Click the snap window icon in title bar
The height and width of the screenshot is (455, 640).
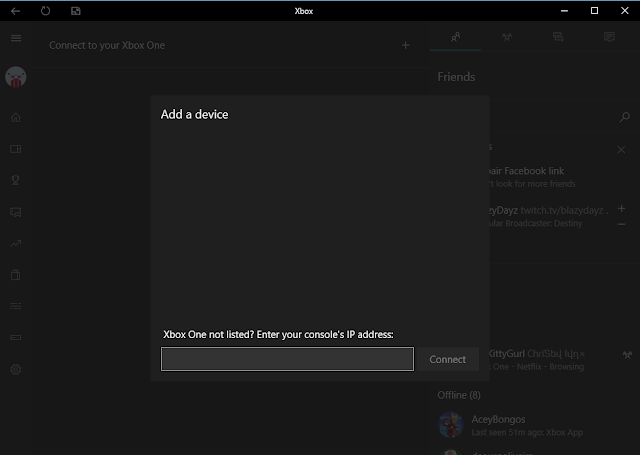tap(76, 11)
